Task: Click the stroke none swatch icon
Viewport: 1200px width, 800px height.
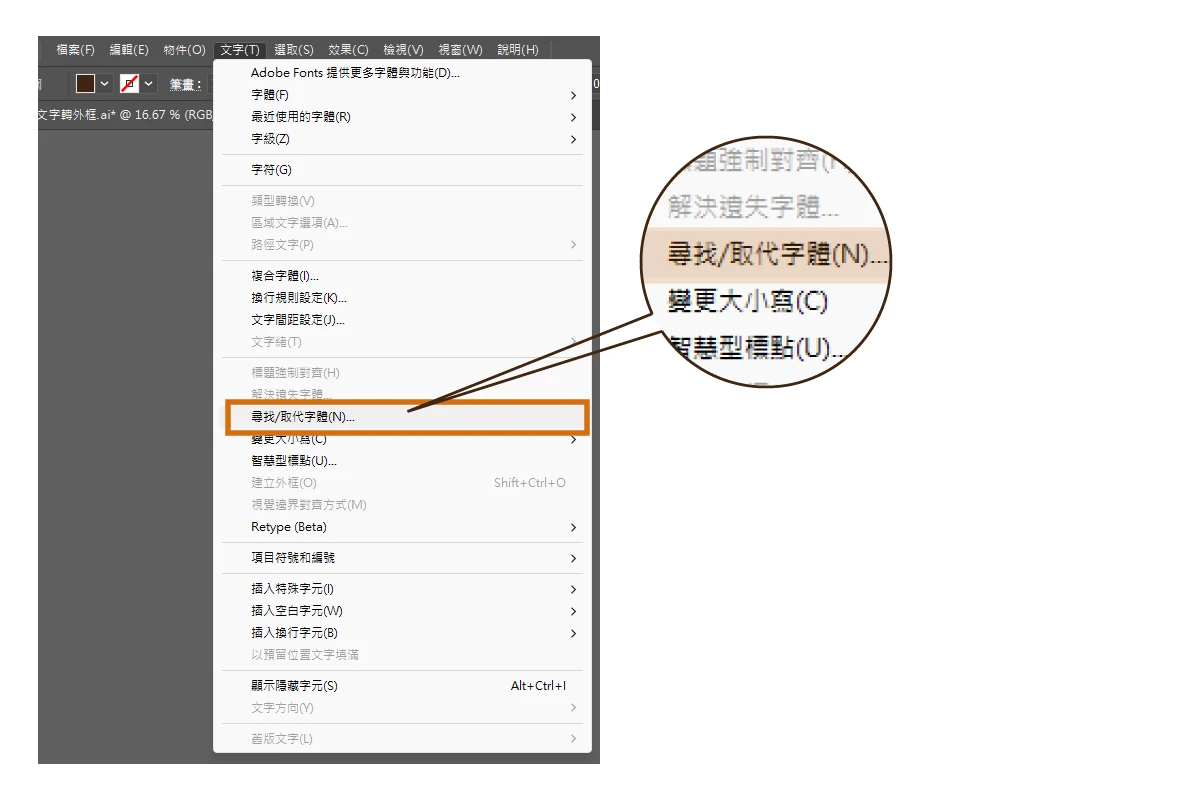Action: coord(129,83)
